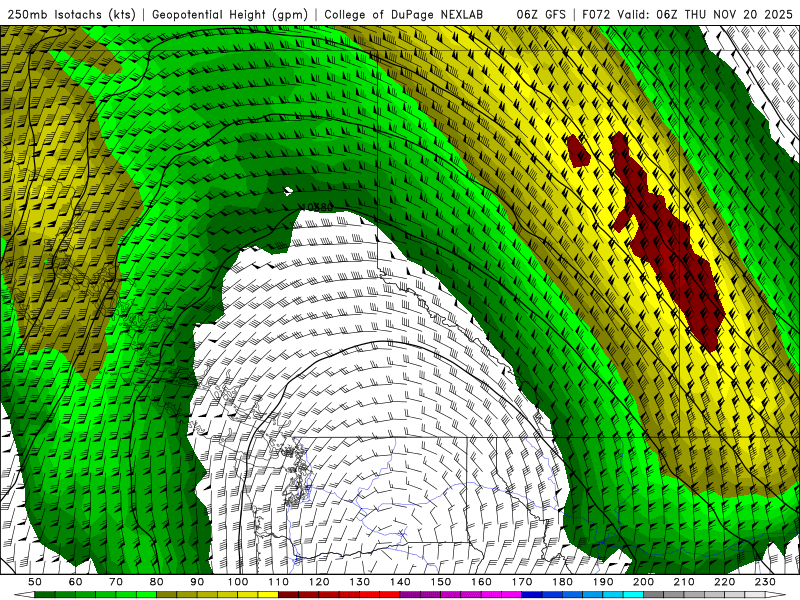Image resolution: width=800 pixels, height=600 pixels.
Task: Click the dark red legend swatch under 110
Action: [x=289, y=595]
